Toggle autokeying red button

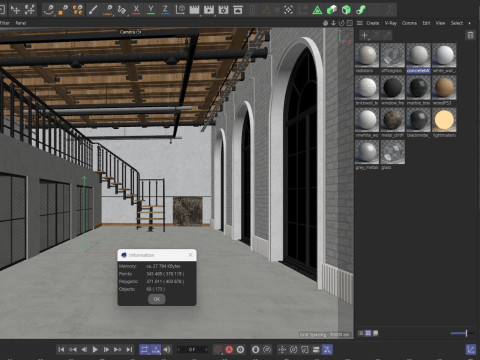pos(229,349)
